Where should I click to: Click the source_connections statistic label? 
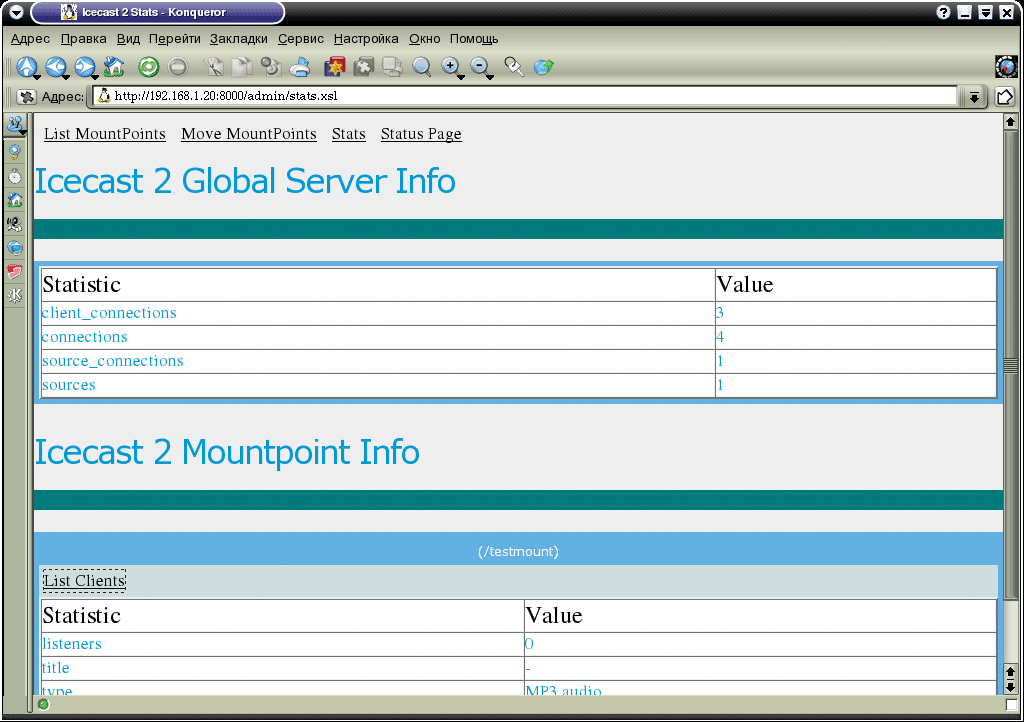(113, 361)
